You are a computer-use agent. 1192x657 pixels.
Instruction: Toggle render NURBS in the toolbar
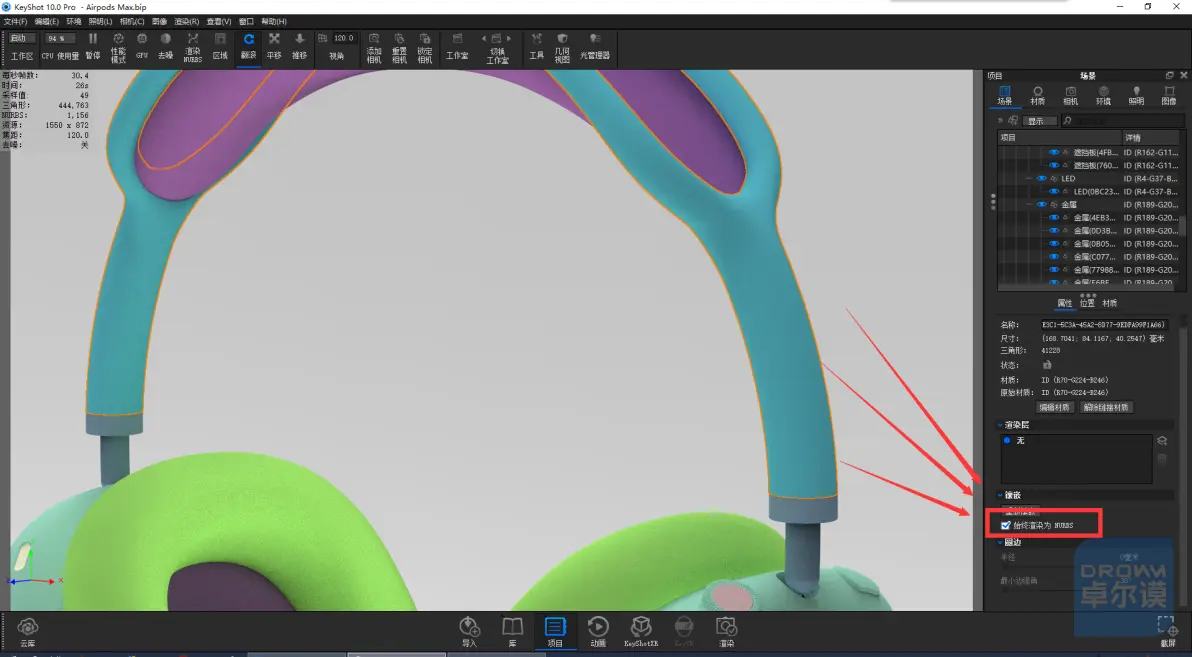point(192,47)
